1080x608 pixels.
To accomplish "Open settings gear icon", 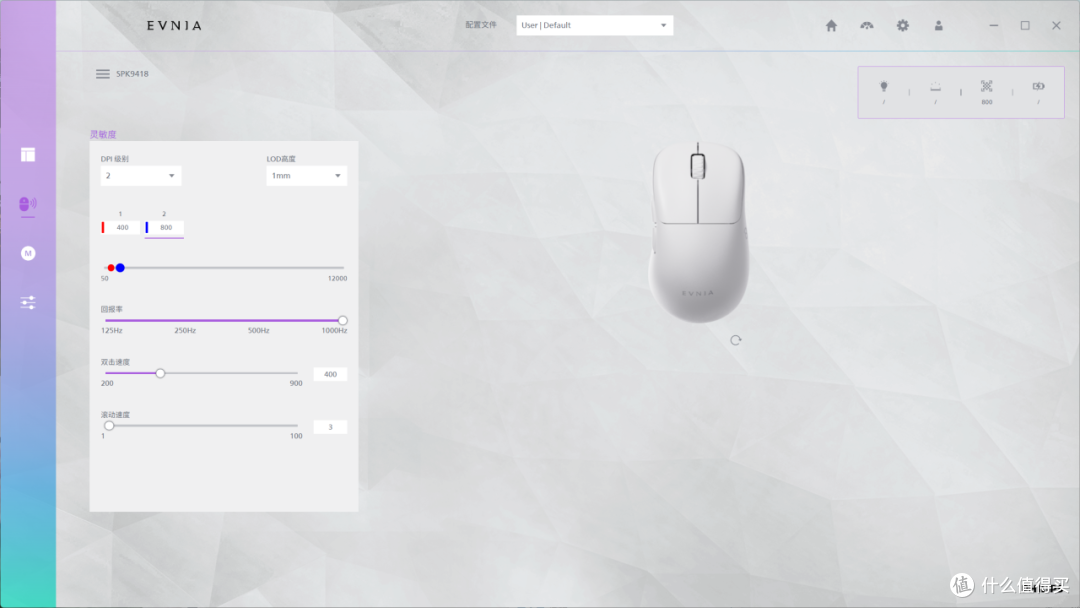I will click(902, 25).
